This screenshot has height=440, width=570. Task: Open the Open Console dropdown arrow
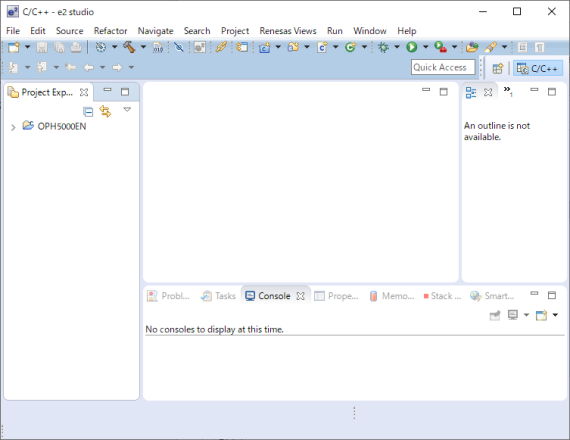coord(555,315)
